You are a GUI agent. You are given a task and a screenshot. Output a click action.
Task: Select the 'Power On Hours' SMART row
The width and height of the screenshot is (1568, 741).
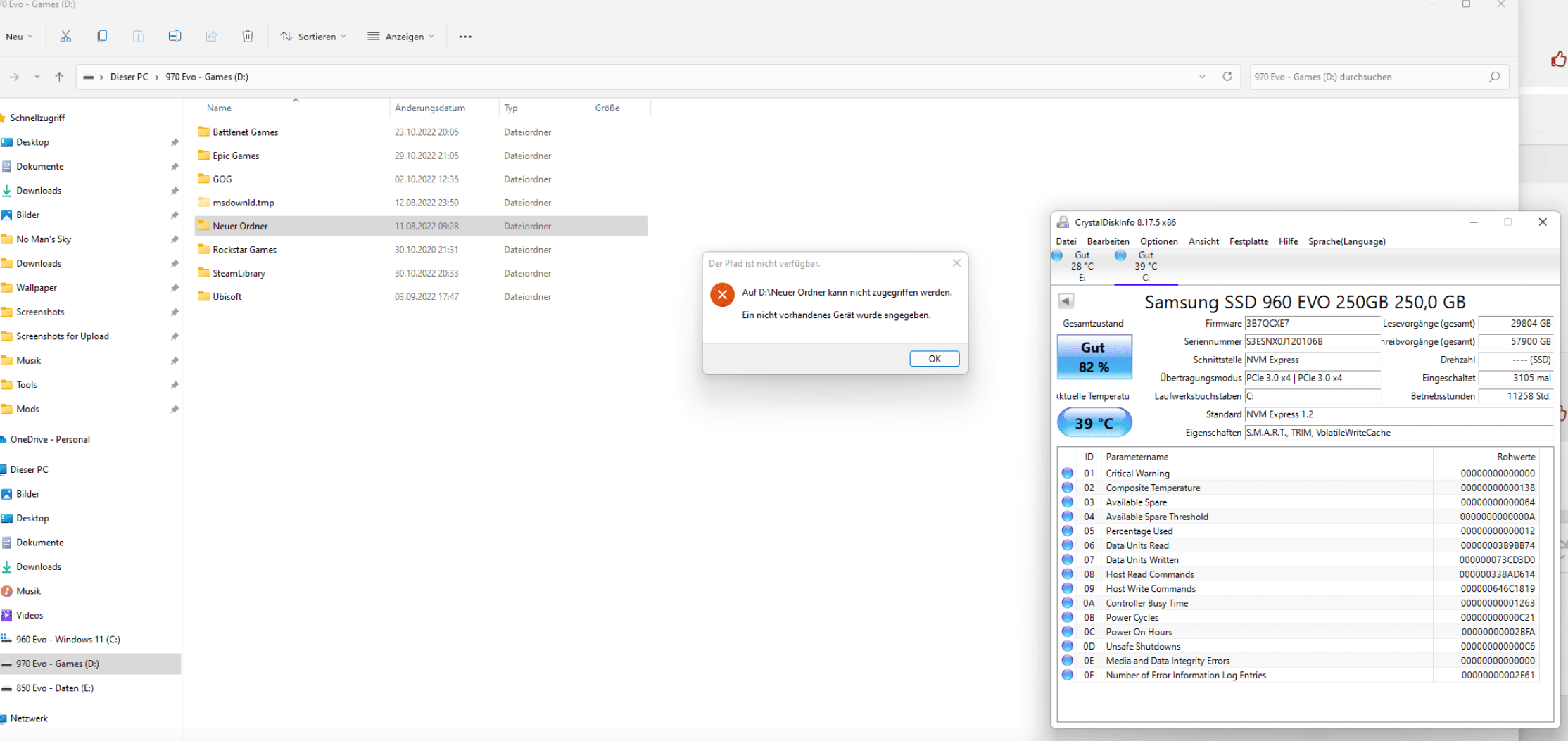pyautogui.click(x=1298, y=632)
